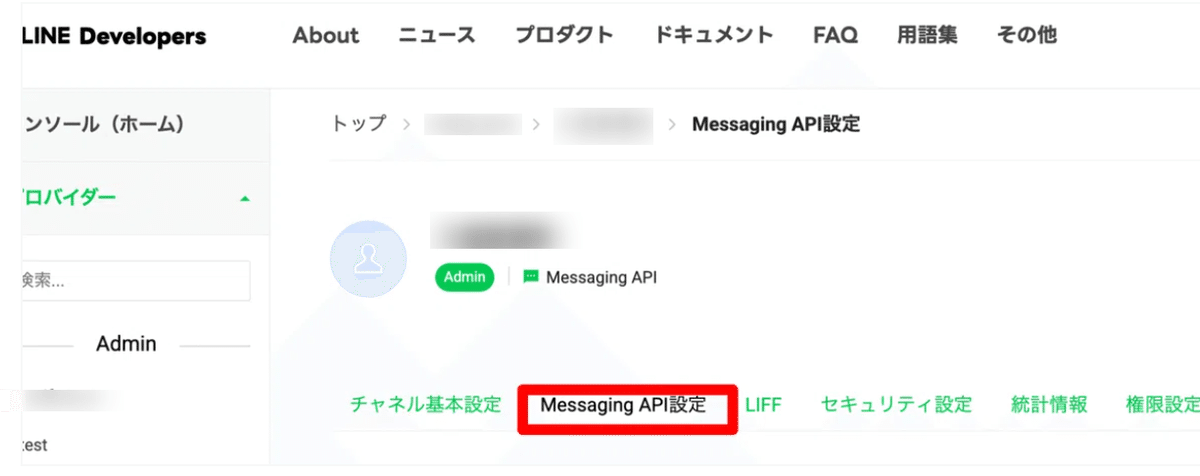Open the ドキュメント menu
1200x476 pixels.
(714, 35)
